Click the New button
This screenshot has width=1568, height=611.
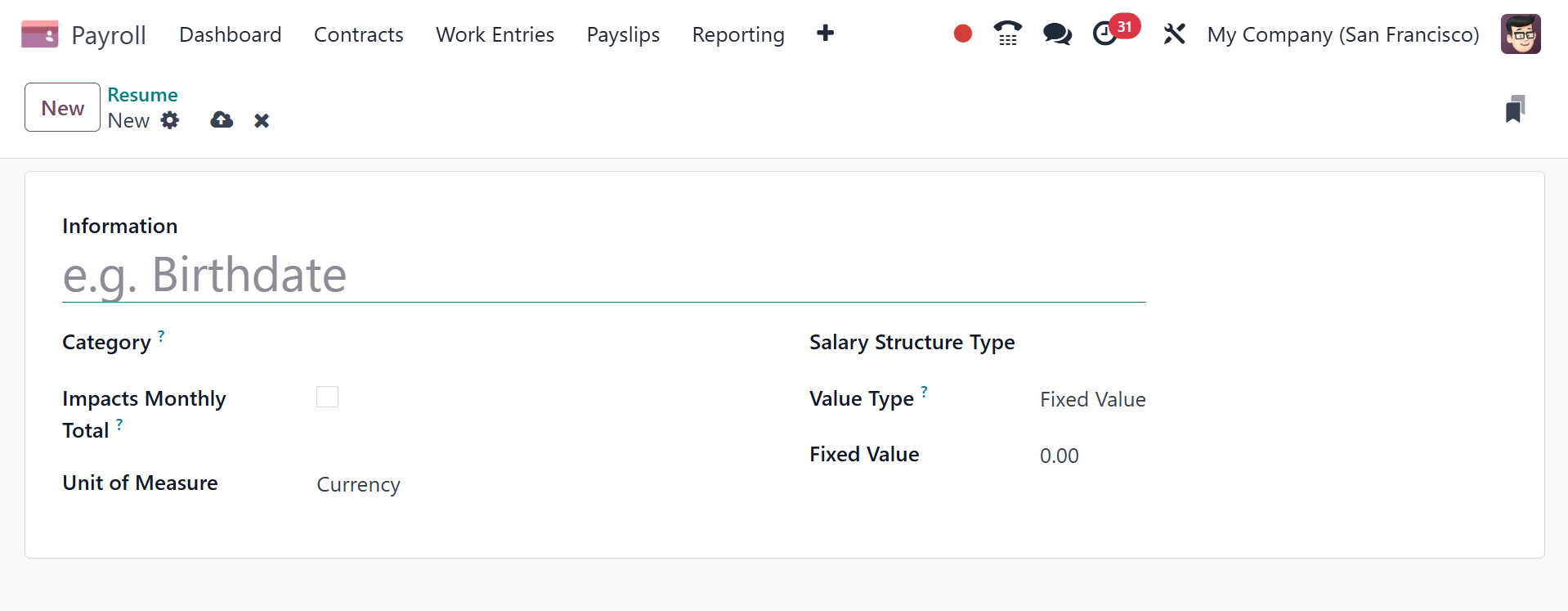point(62,107)
